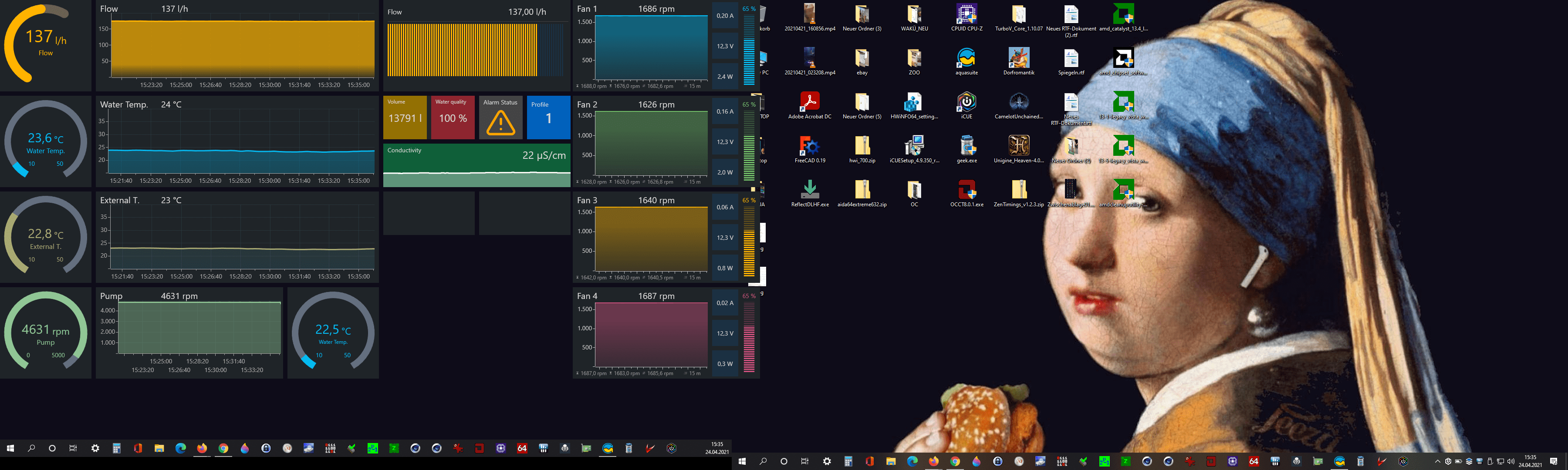Click the Water quality 100 % tile
This screenshot has width=1568, height=470.
pos(452,117)
